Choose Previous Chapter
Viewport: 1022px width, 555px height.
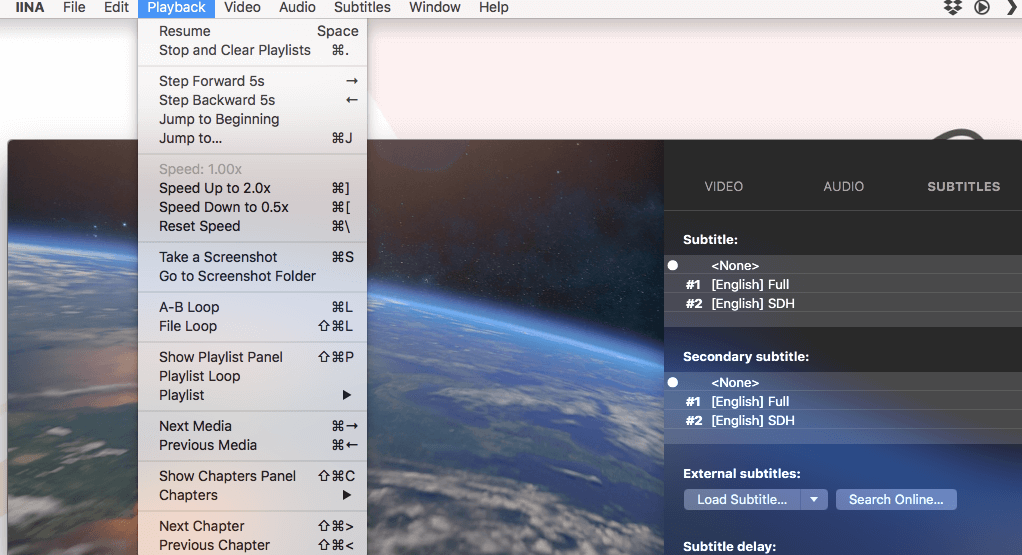coord(252,545)
